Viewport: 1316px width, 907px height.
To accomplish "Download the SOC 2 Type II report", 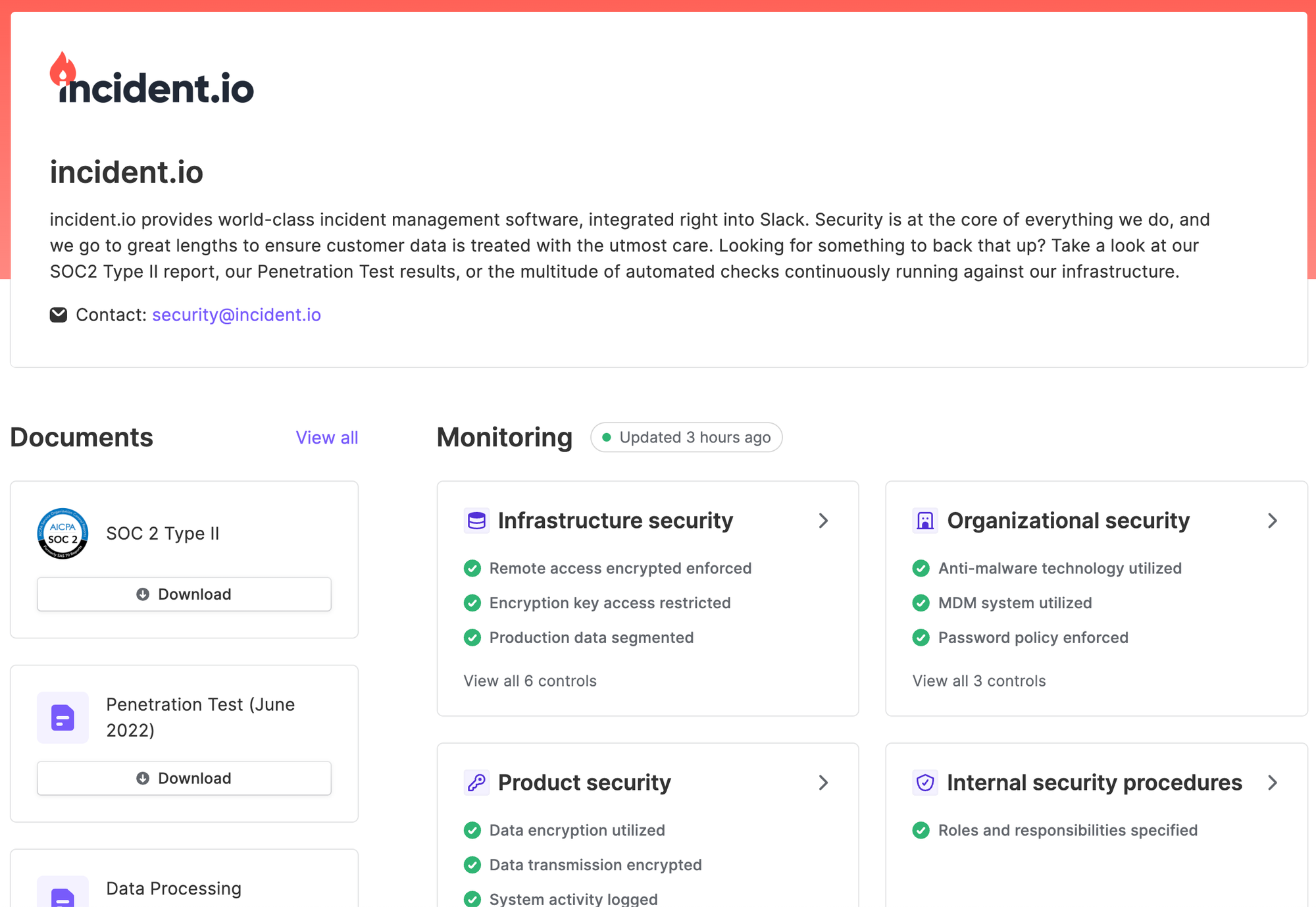I will 184,594.
